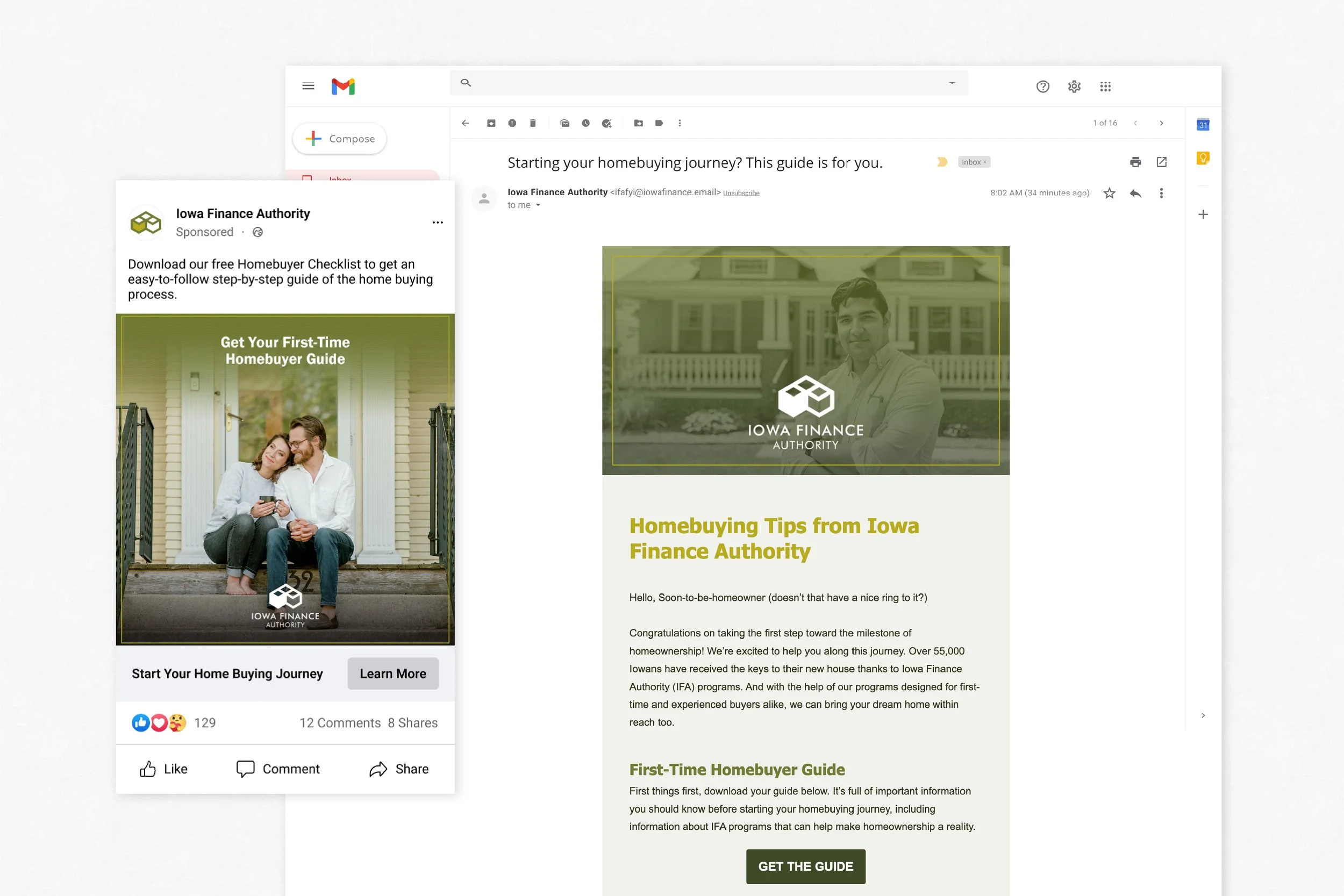Viewport: 1344px width, 896px height.
Task: Report this email as spam
Action: point(512,123)
